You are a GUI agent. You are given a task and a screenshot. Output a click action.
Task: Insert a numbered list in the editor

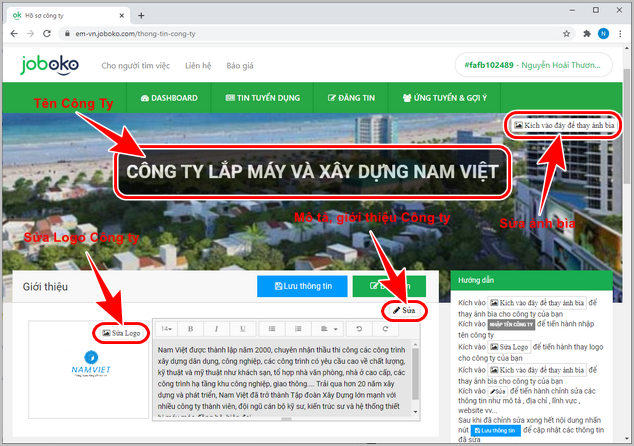[x=298, y=329]
